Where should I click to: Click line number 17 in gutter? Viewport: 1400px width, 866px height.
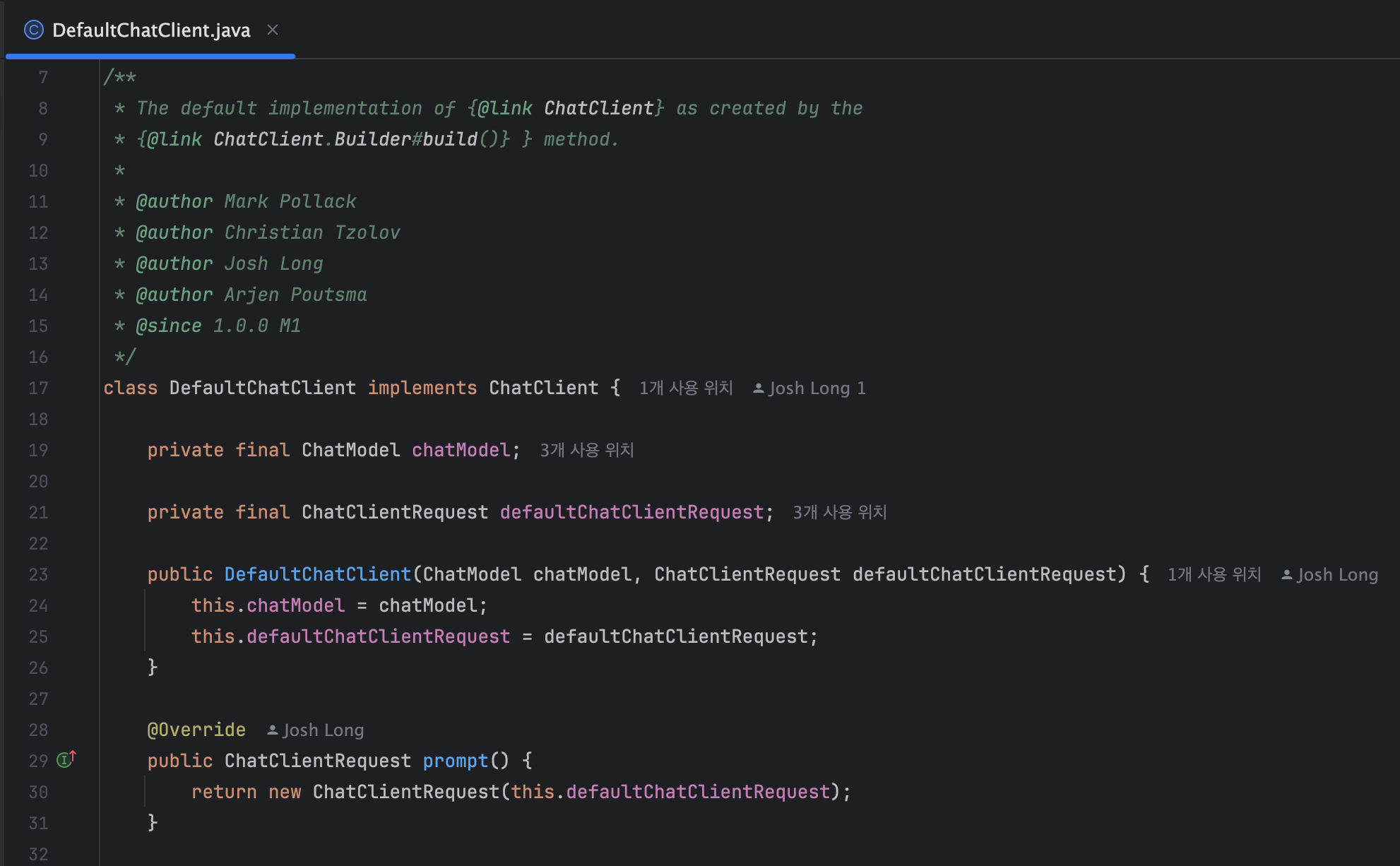[38, 388]
